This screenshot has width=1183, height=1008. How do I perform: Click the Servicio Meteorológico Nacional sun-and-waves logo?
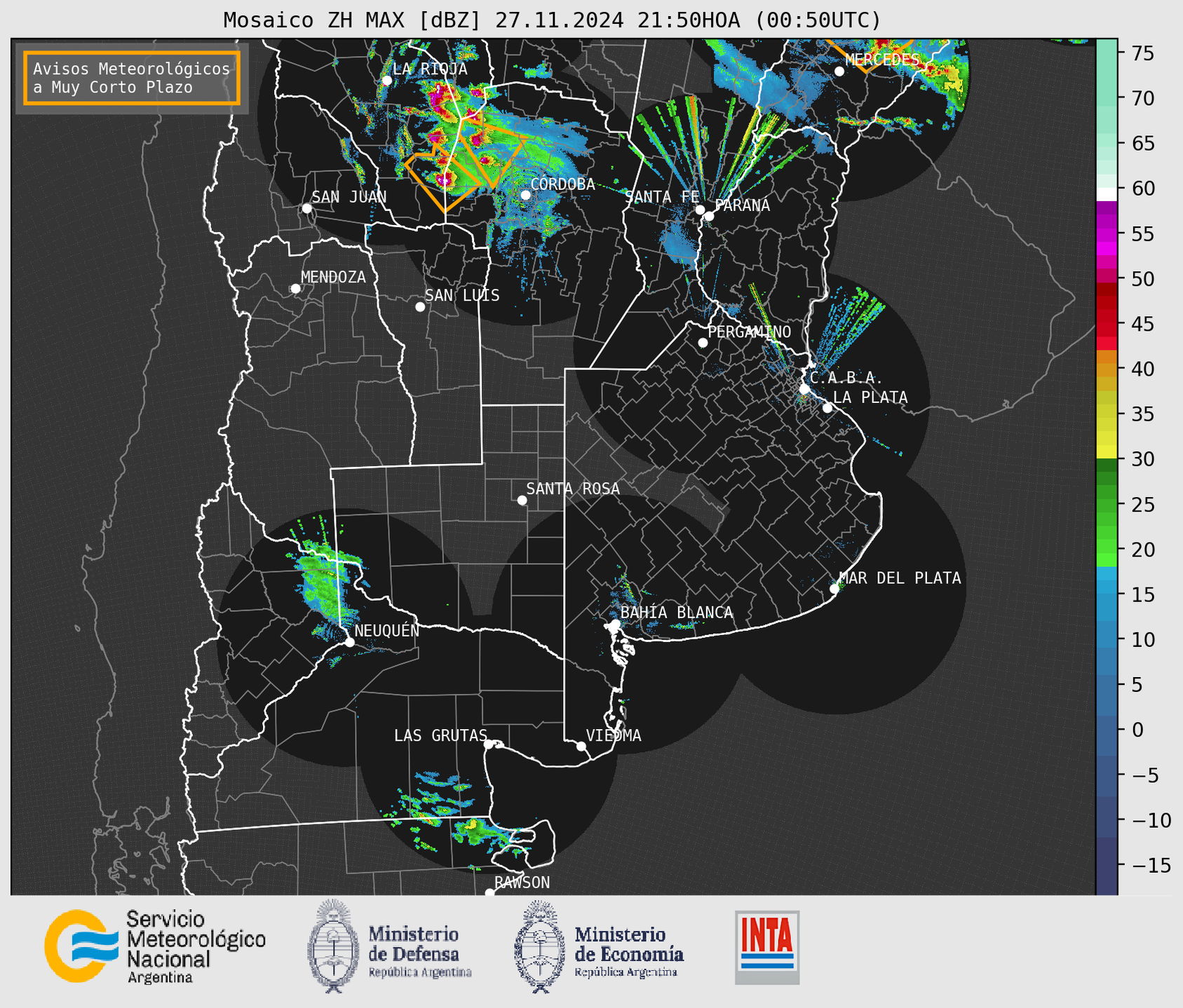[81, 946]
